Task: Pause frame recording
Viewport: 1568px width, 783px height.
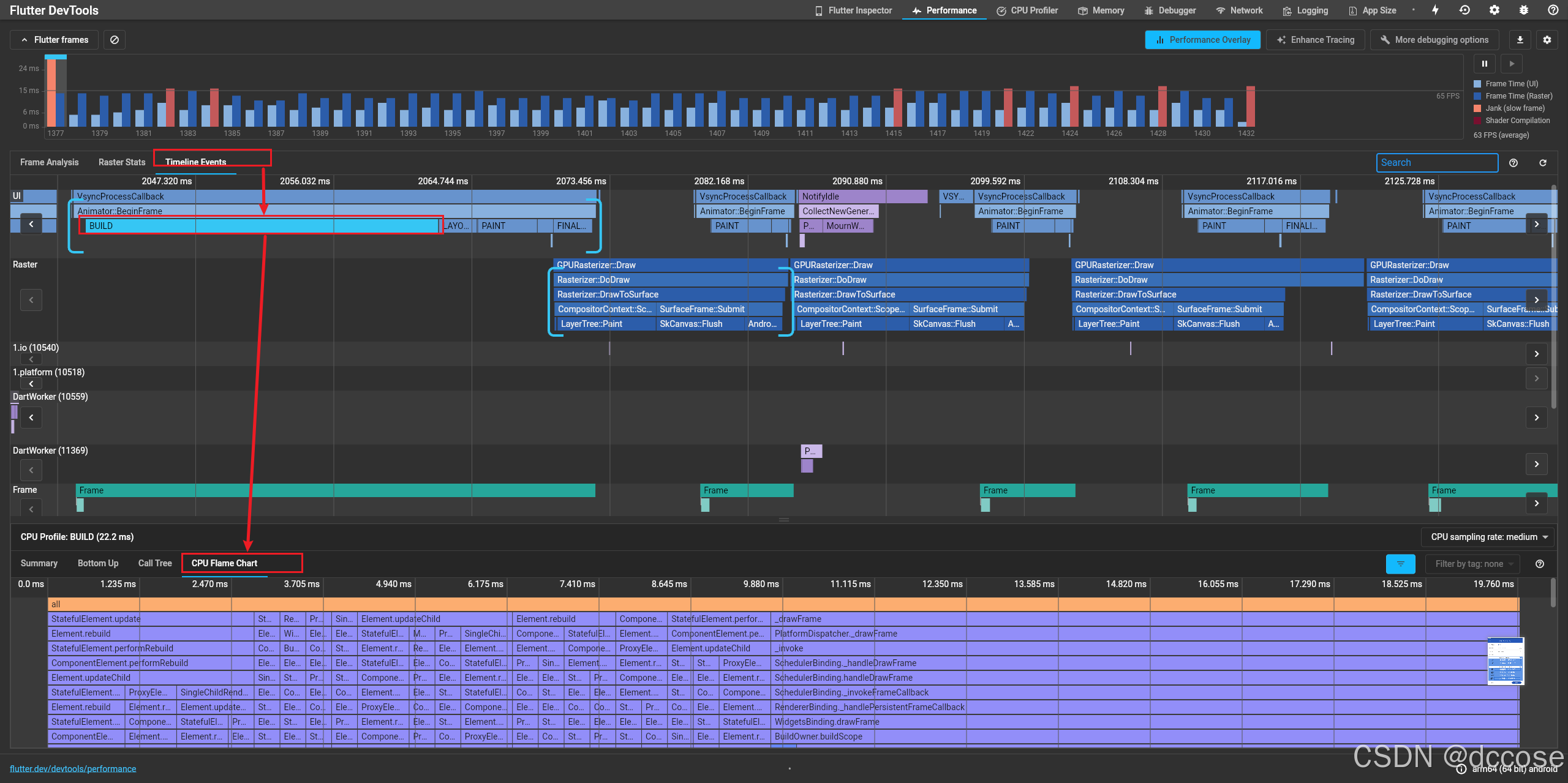Action: (1484, 64)
